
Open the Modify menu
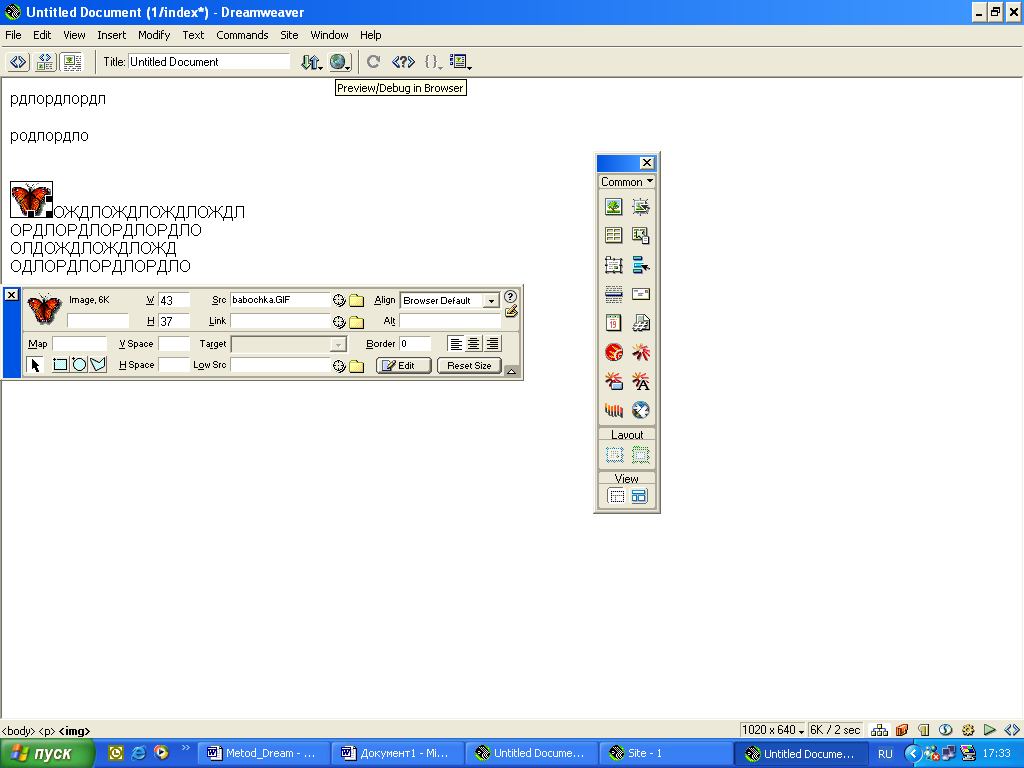pyautogui.click(x=154, y=35)
